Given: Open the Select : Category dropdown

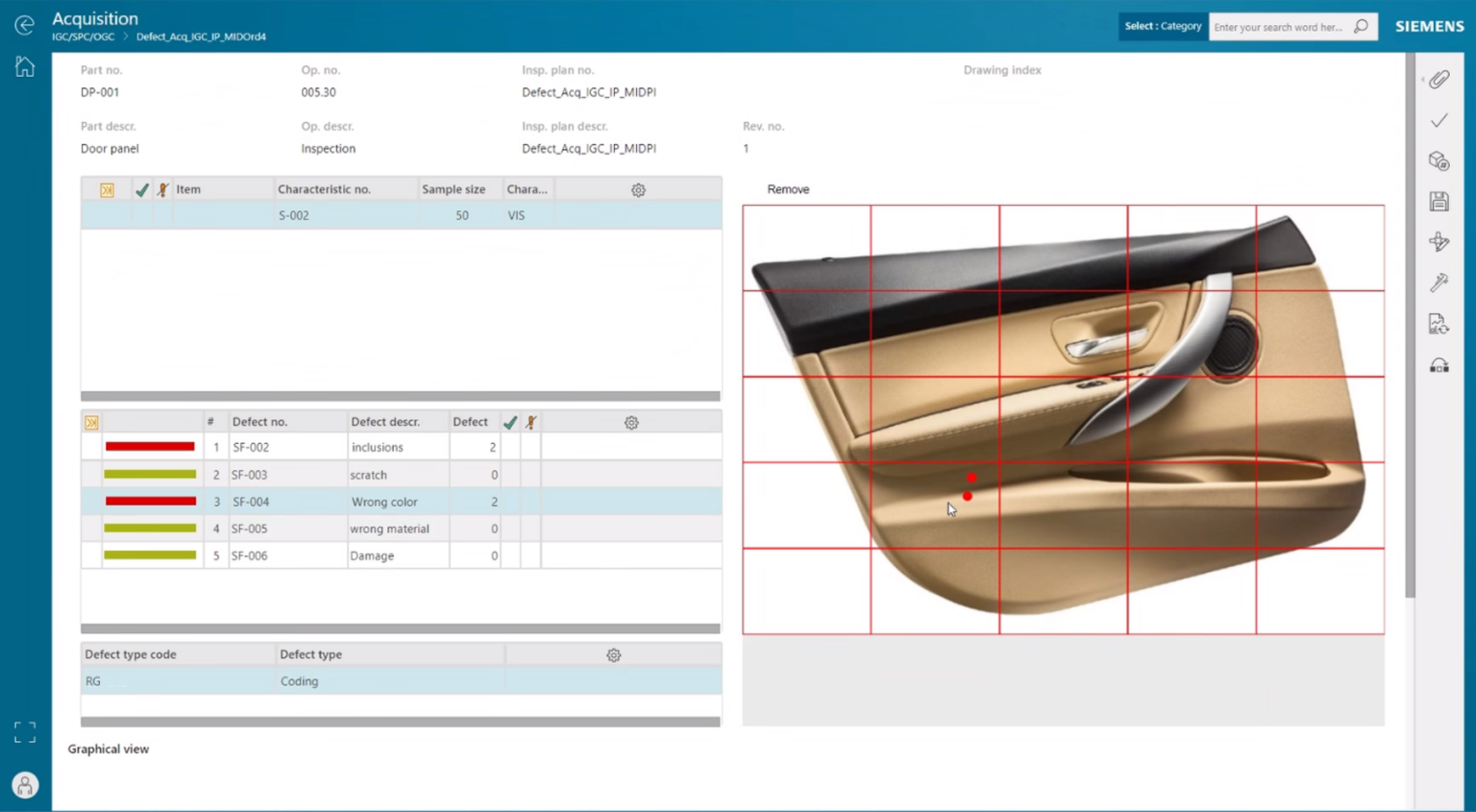Looking at the screenshot, I should [x=1163, y=26].
